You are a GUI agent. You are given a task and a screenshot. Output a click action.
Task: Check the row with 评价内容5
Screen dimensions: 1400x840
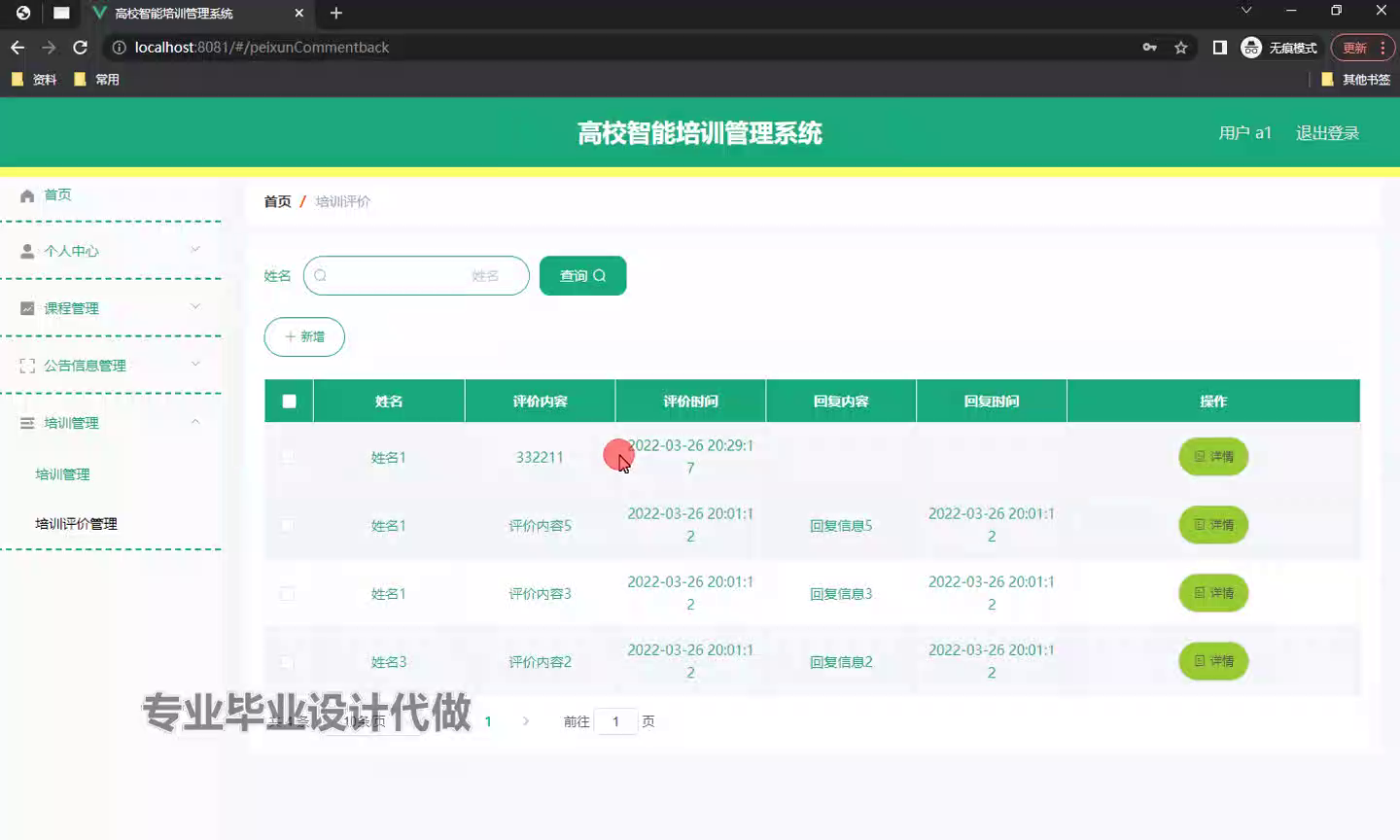tap(287, 525)
